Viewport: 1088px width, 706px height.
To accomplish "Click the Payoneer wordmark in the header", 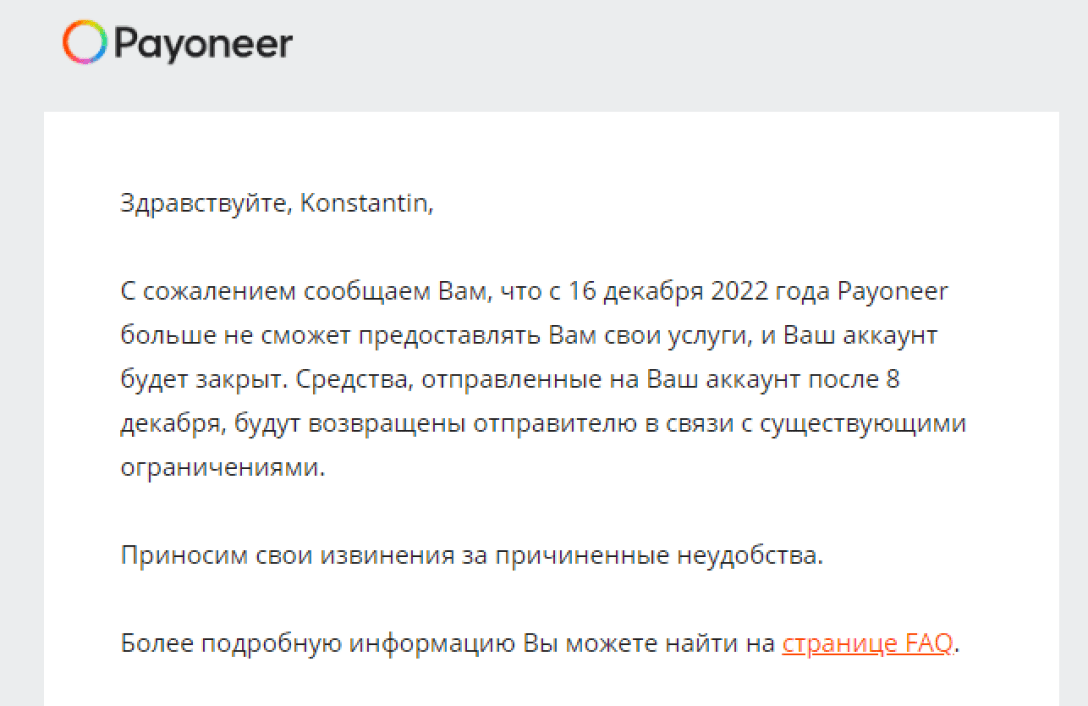I will tap(203, 44).
